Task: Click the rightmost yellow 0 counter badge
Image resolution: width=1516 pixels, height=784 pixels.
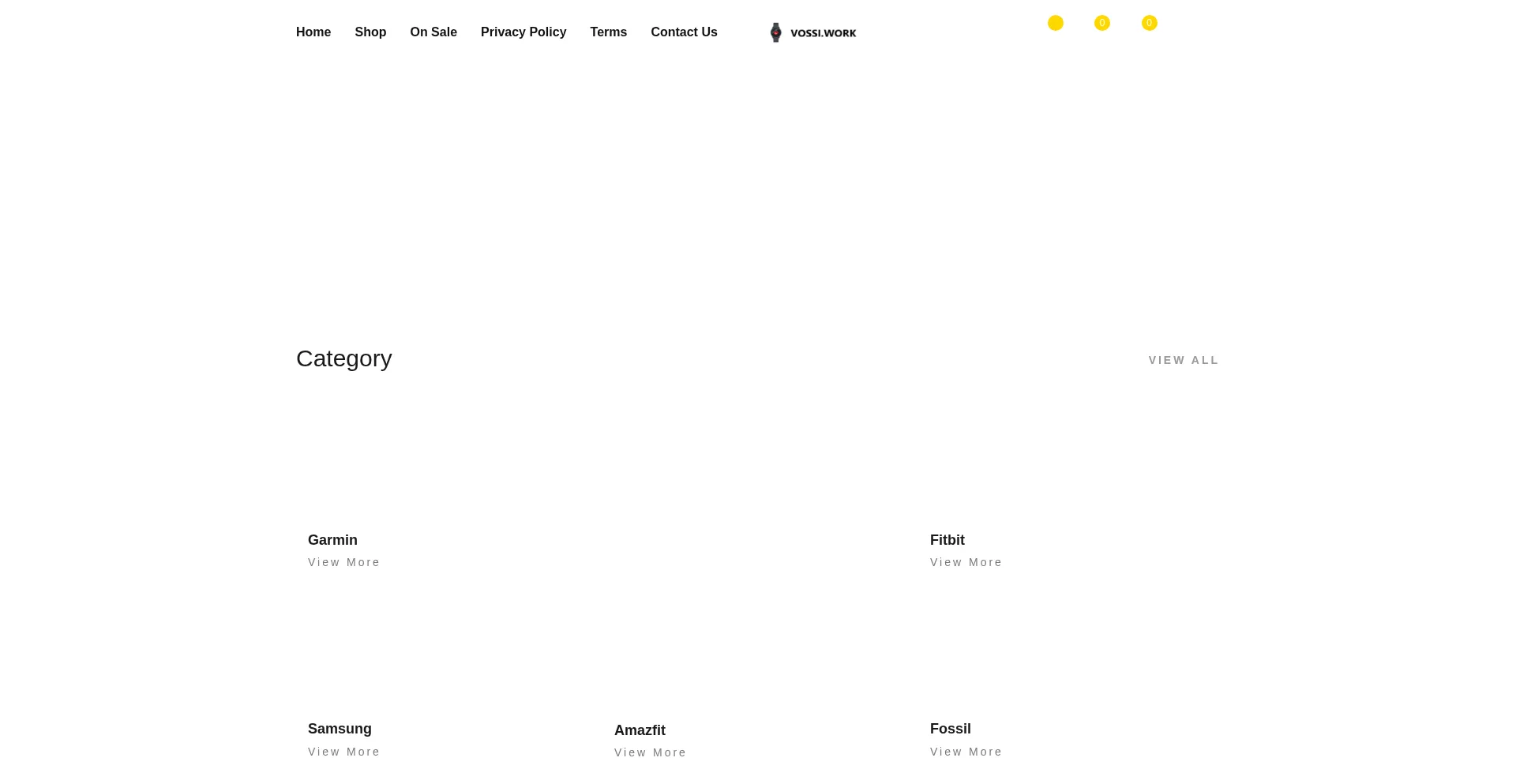Action: [x=1149, y=23]
